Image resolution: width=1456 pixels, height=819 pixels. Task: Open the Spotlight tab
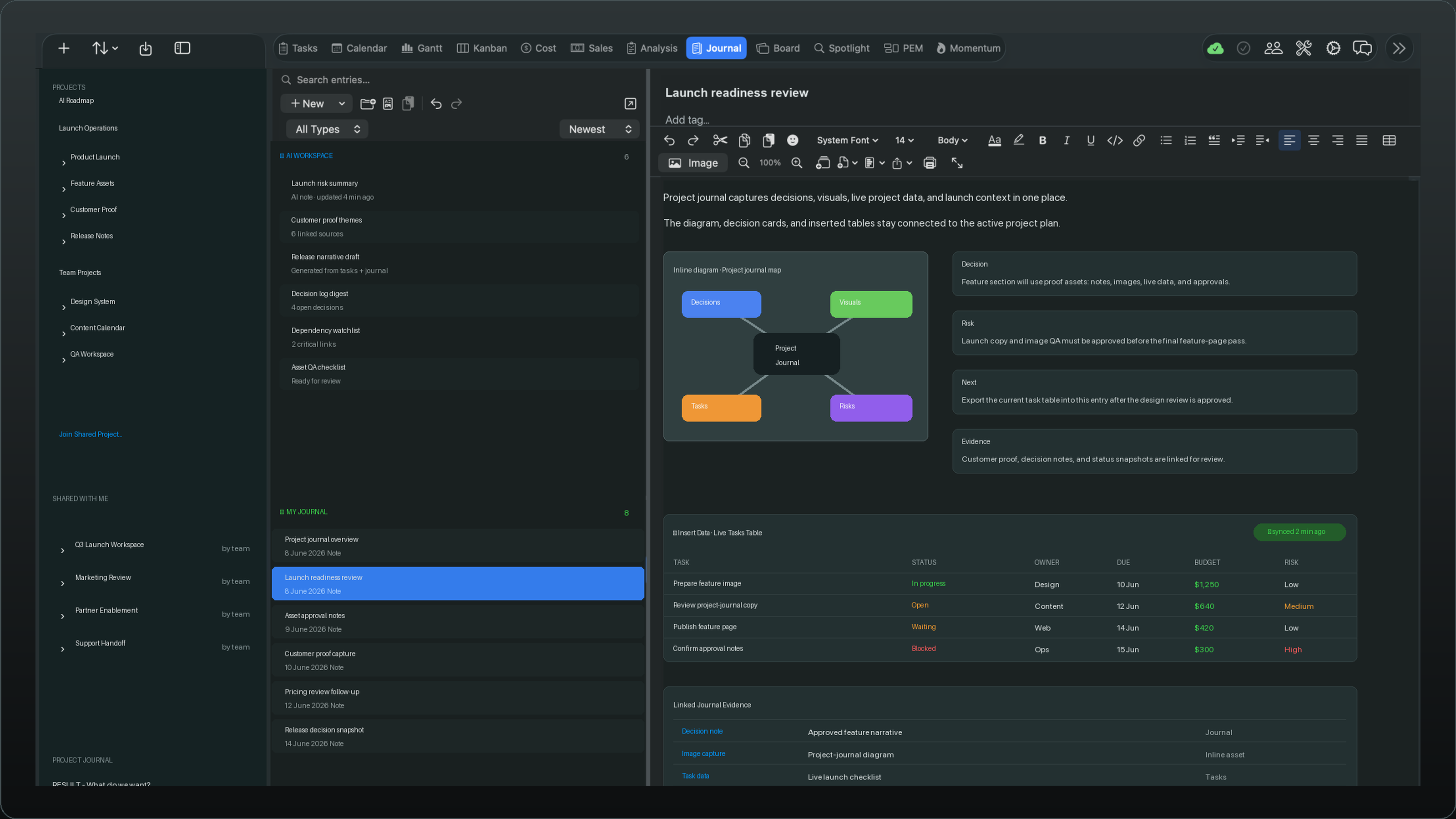[x=842, y=48]
